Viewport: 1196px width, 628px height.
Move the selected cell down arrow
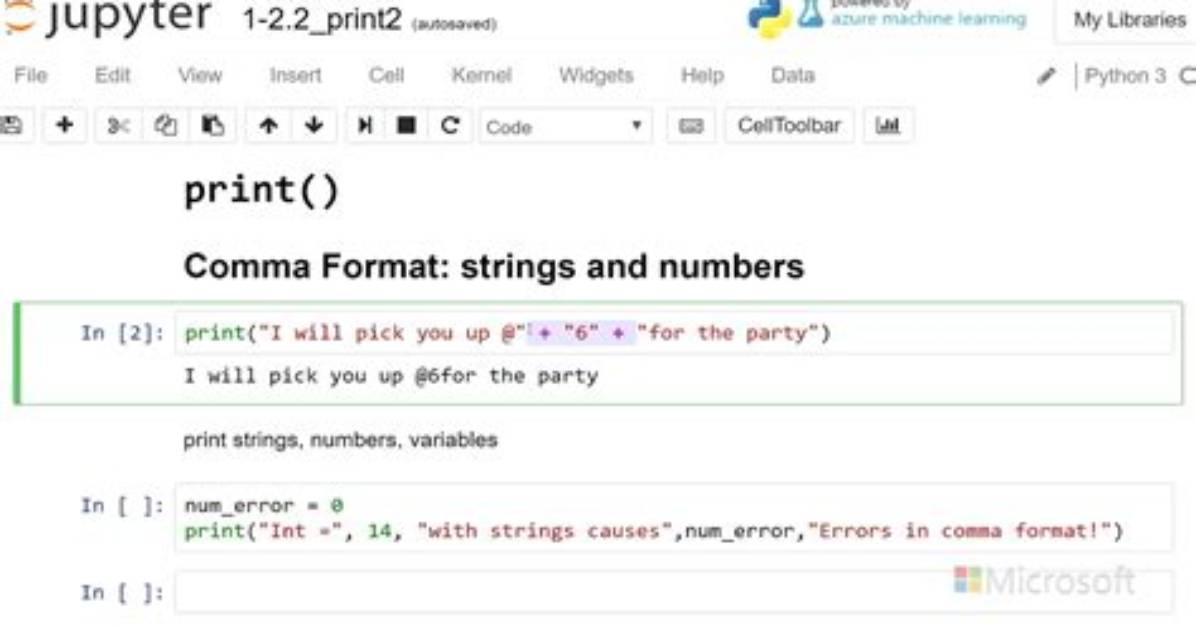pyautogui.click(x=314, y=126)
